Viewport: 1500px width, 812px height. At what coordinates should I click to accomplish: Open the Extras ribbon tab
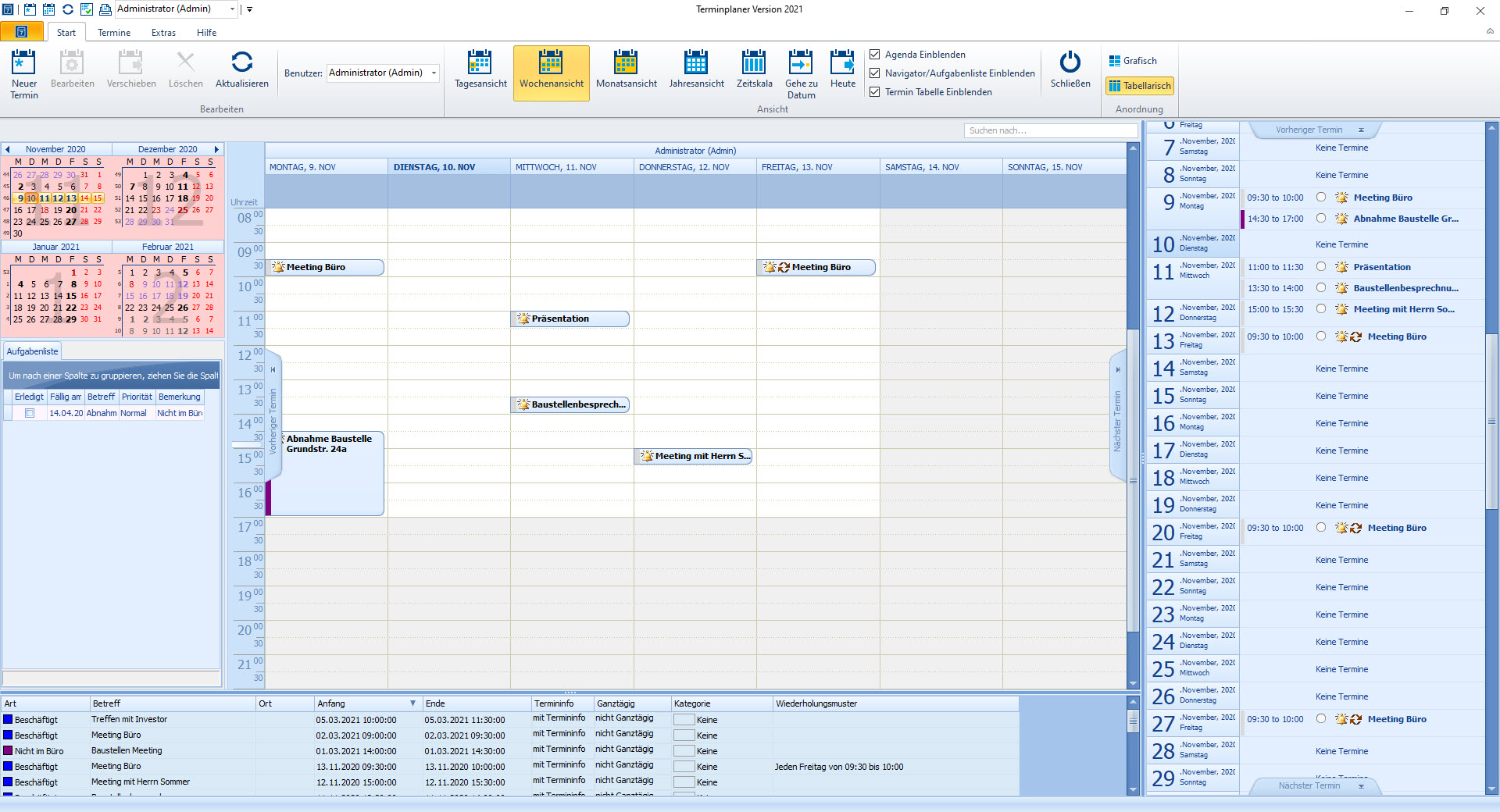[x=163, y=32]
